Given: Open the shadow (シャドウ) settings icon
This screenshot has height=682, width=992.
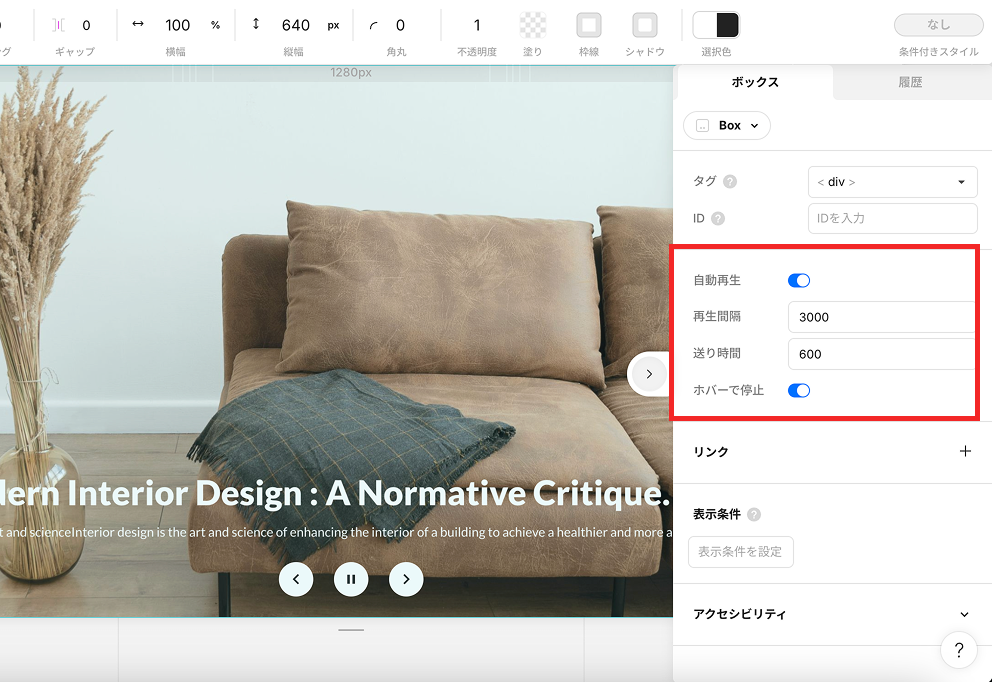Looking at the screenshot, I should [x=645, y=25].
